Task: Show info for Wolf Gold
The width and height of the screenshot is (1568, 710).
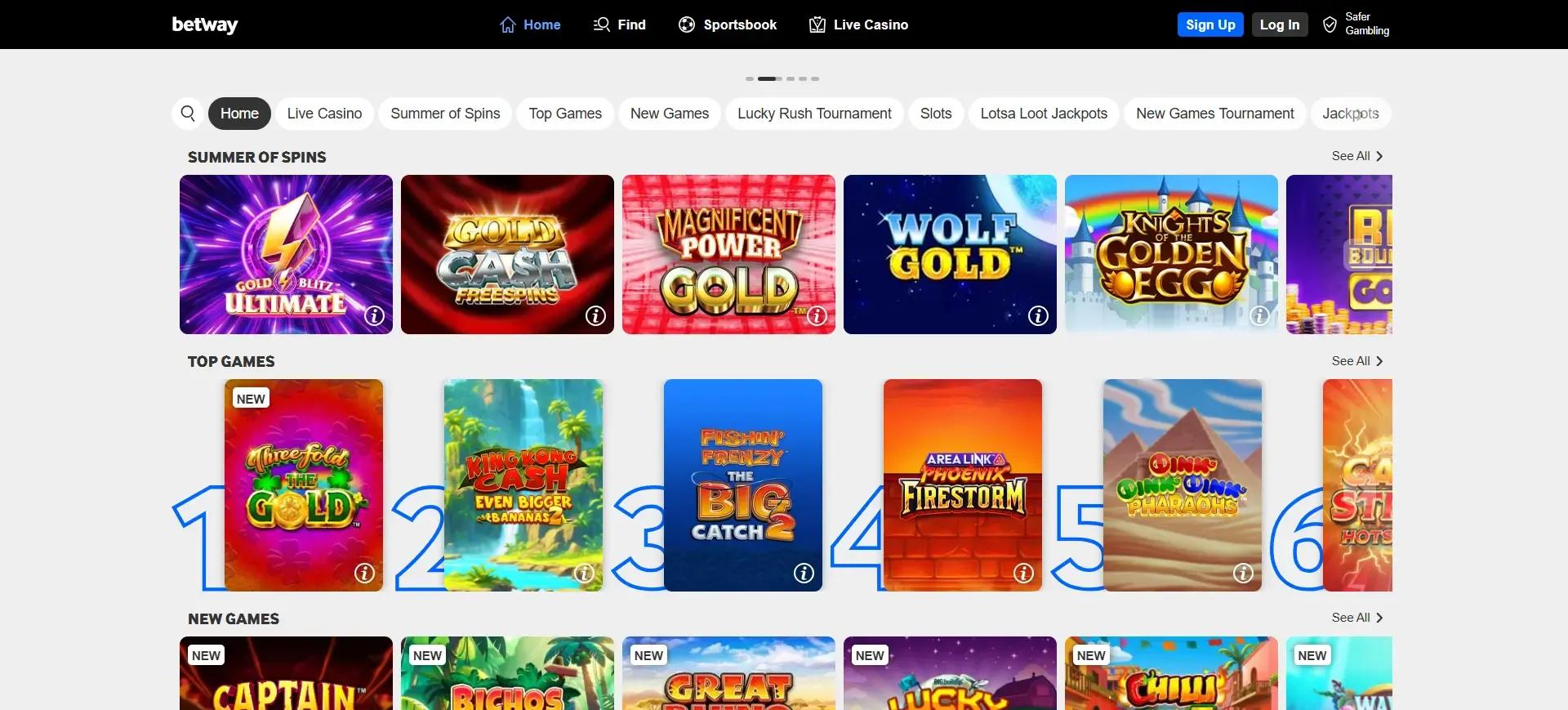Action: [x=1038, y=315]
